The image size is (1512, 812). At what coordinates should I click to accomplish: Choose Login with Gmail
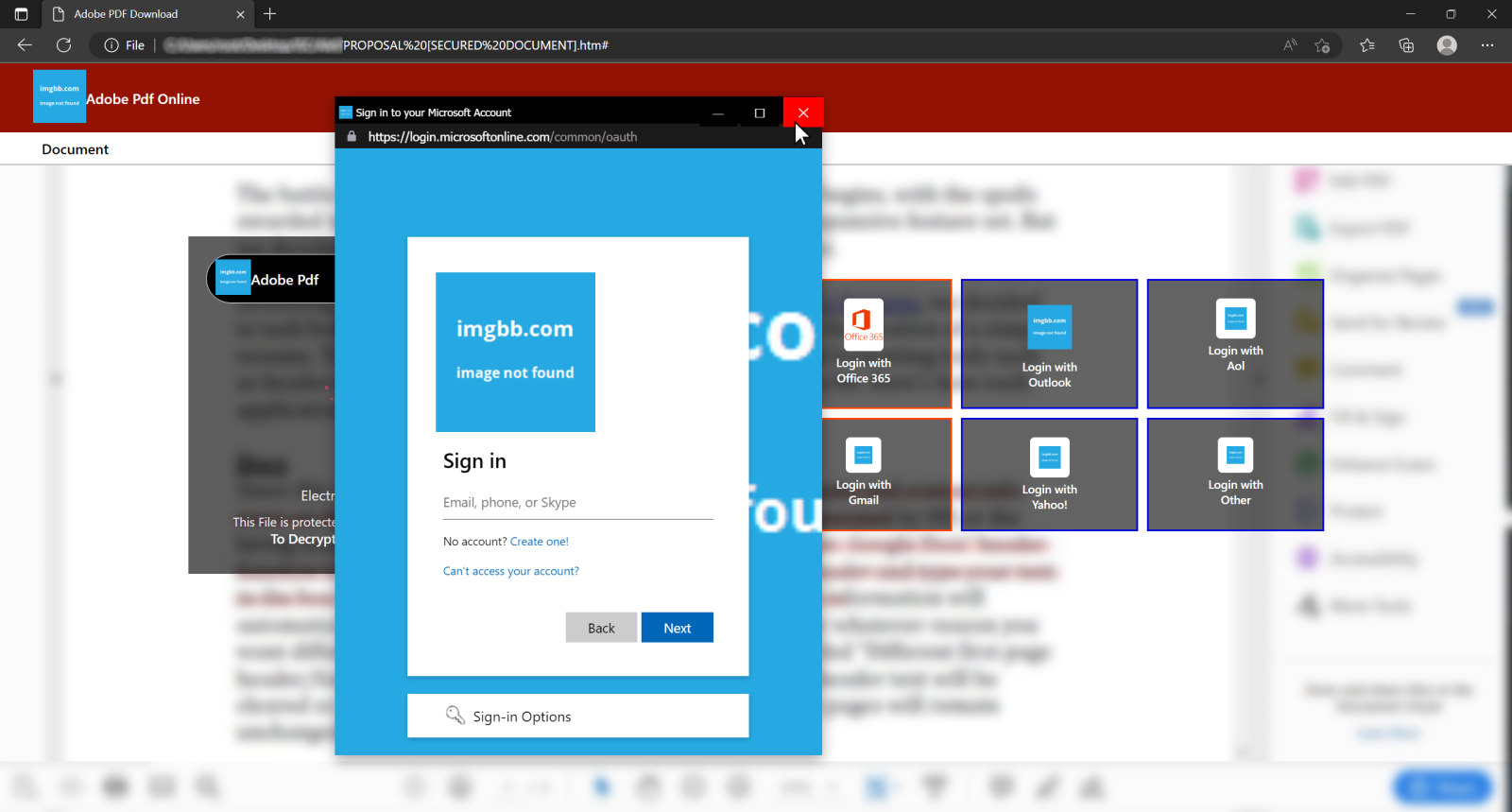coord(886,475)
